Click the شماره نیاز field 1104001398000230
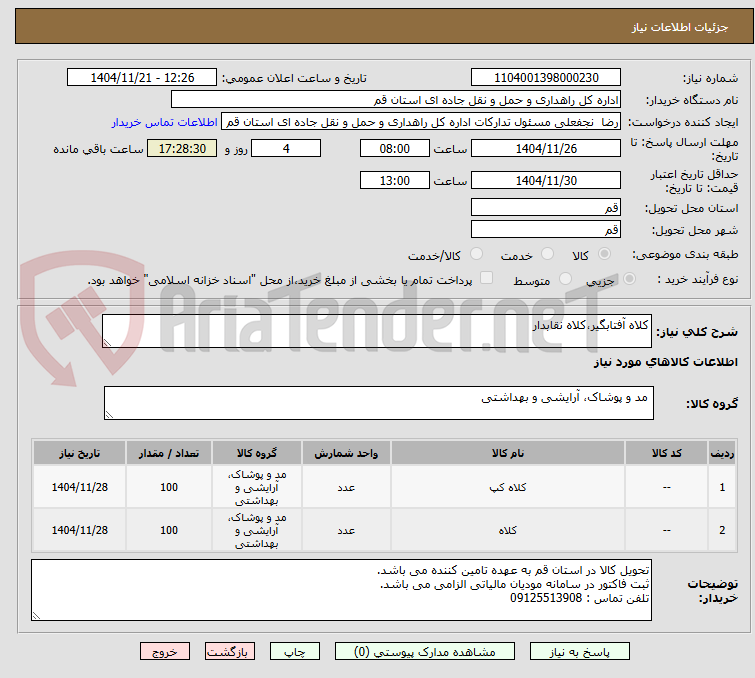This screenshot has width=755, height=678. (546, 78)
